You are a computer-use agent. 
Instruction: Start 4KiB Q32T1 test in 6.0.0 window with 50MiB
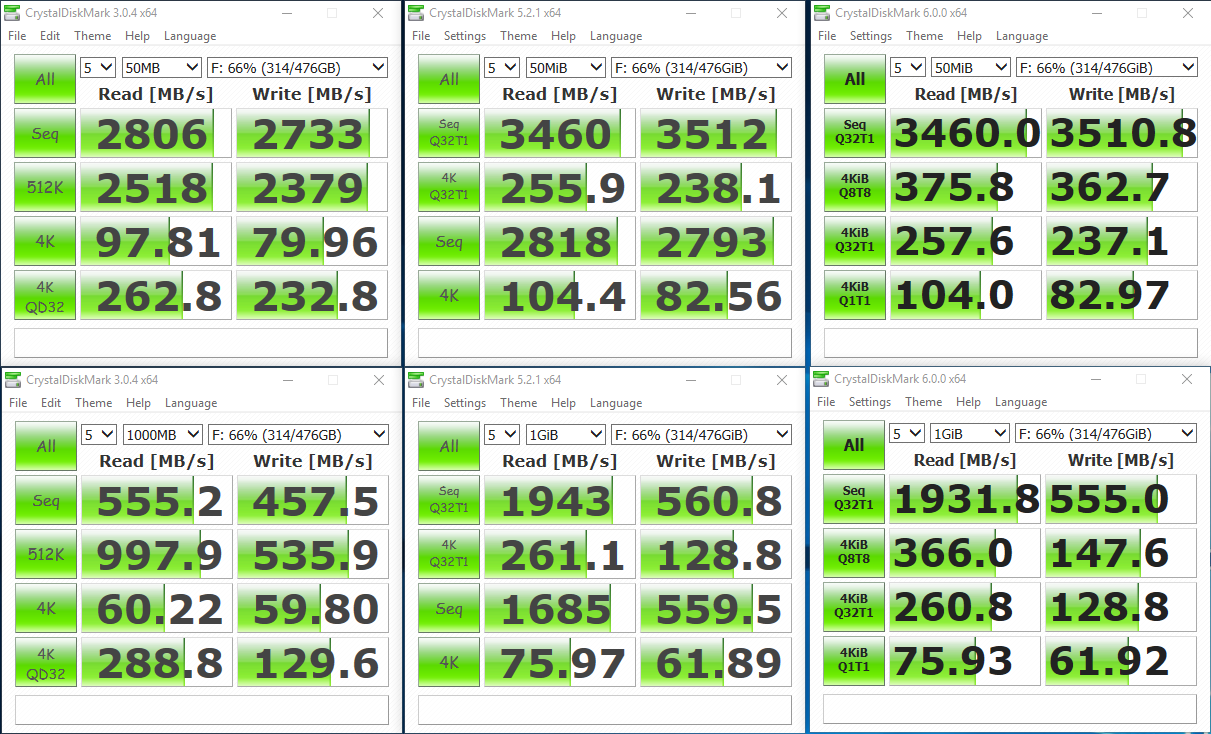854,241
